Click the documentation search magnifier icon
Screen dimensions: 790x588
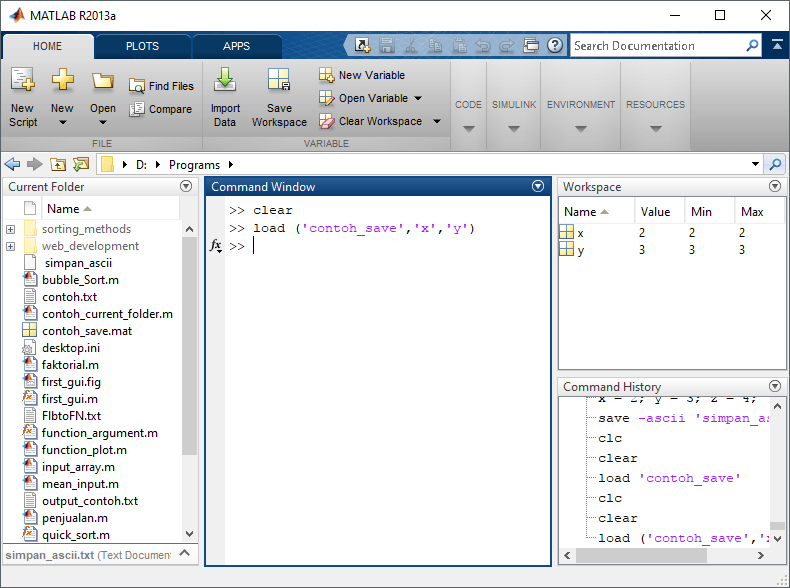click(752, 46)
